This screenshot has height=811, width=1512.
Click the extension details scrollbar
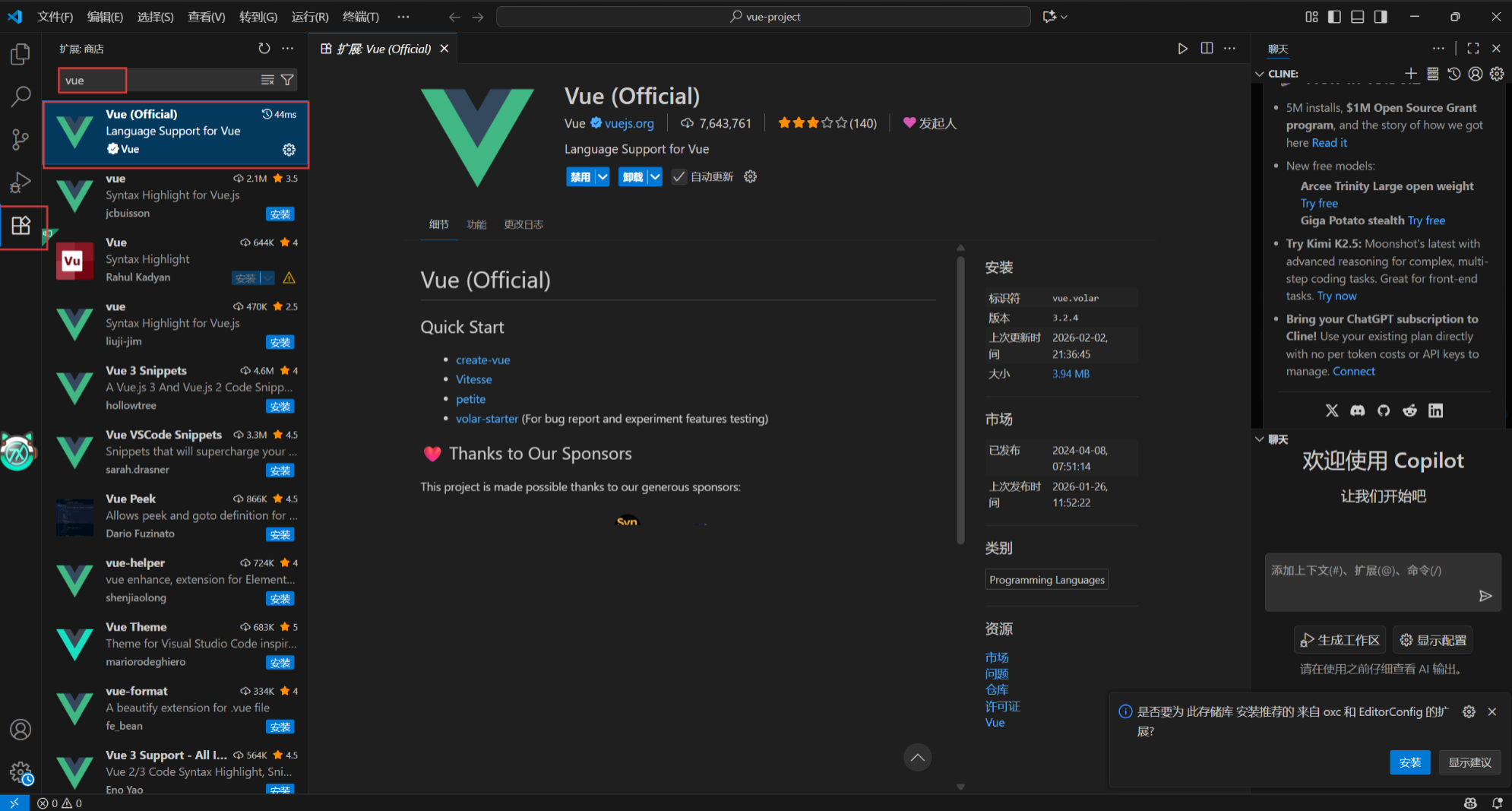960,401
